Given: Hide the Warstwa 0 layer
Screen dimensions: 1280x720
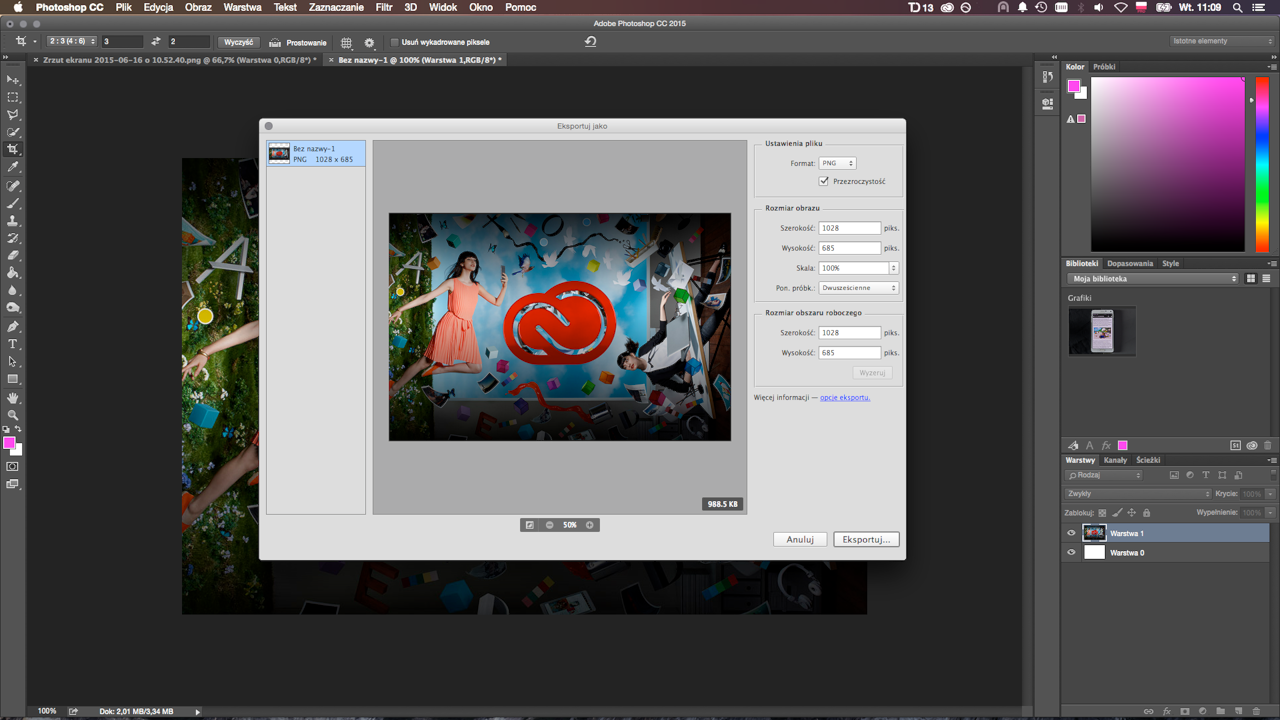Looking at the screenshot, I should pos(1071,552).
